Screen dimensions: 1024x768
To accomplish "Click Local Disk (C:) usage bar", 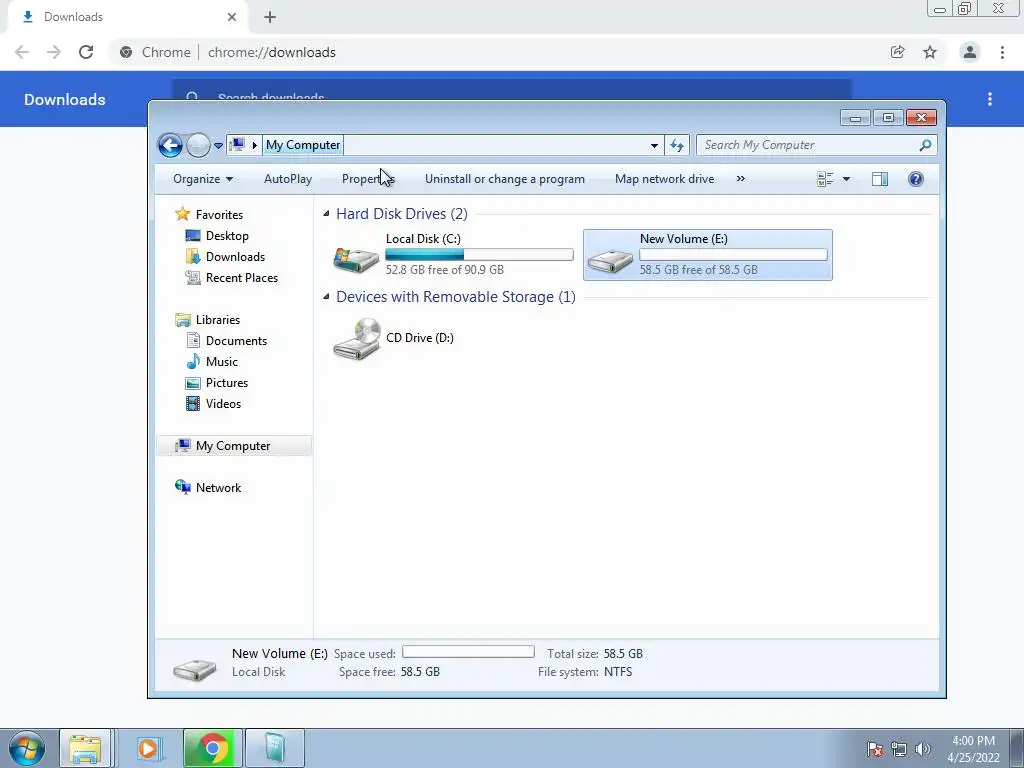I will pos(479,255).
